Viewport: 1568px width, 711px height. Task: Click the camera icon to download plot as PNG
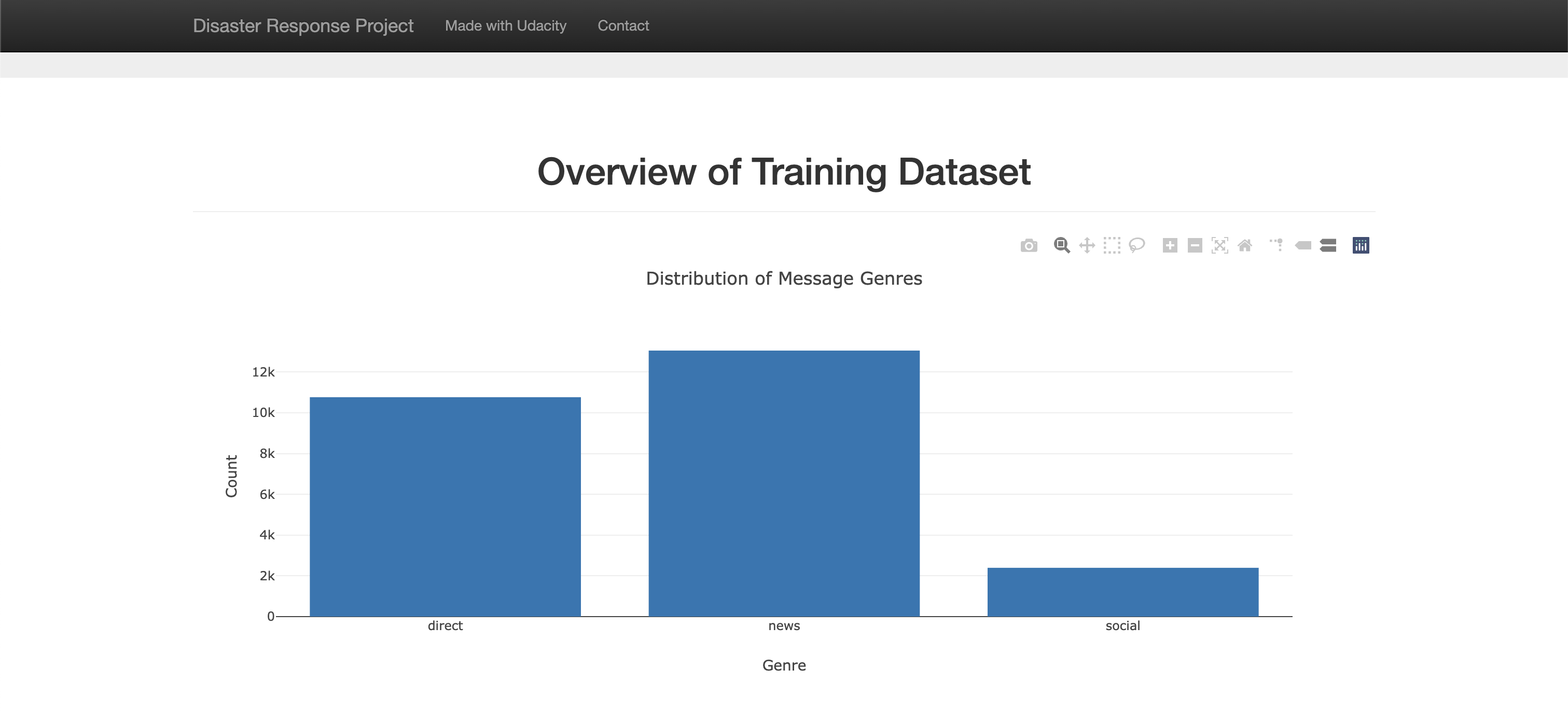click(x=1029, y=245)
